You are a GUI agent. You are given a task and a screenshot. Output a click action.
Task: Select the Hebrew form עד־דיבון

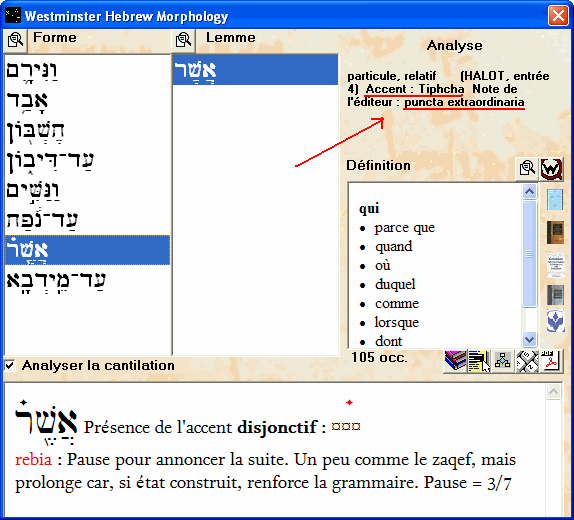click(x=50, y=161)
